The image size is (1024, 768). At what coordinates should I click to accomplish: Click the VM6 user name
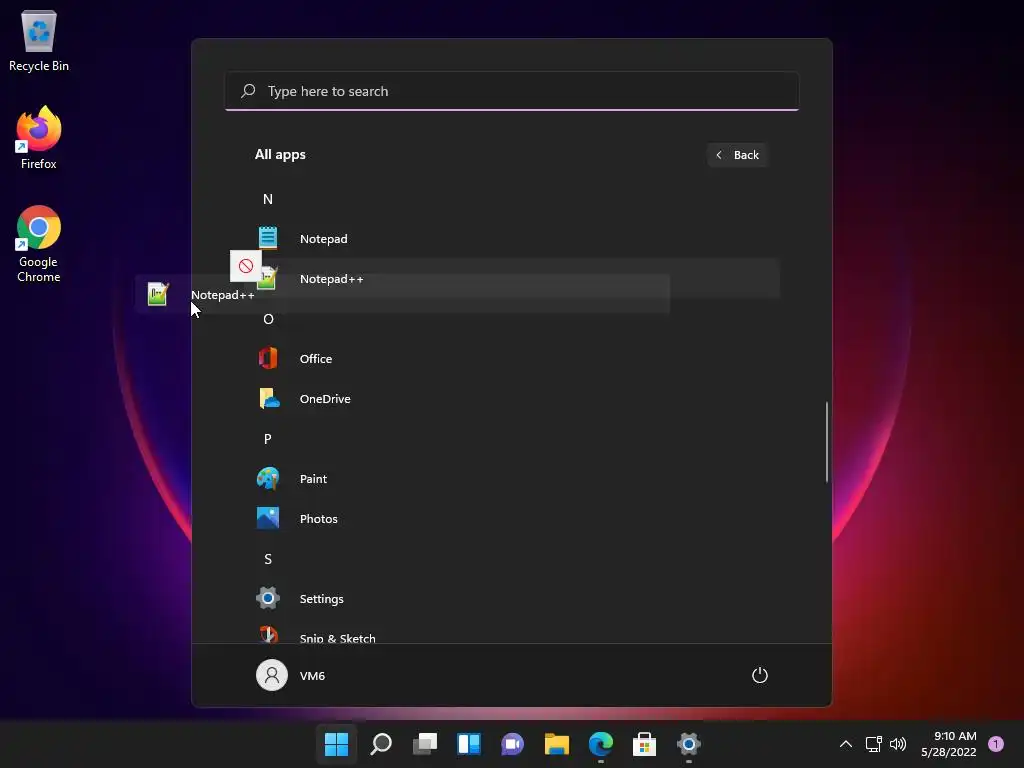pyautogui.click(x=312, y=676)
